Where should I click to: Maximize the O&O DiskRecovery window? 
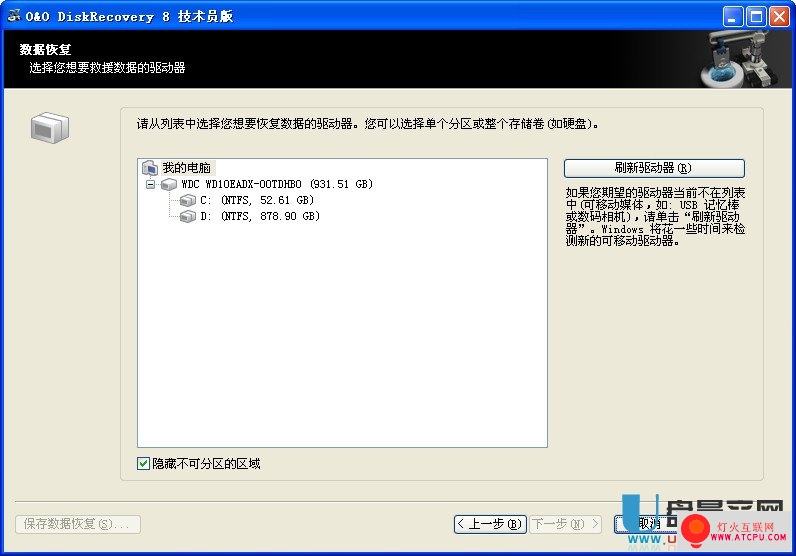(756, 17)
